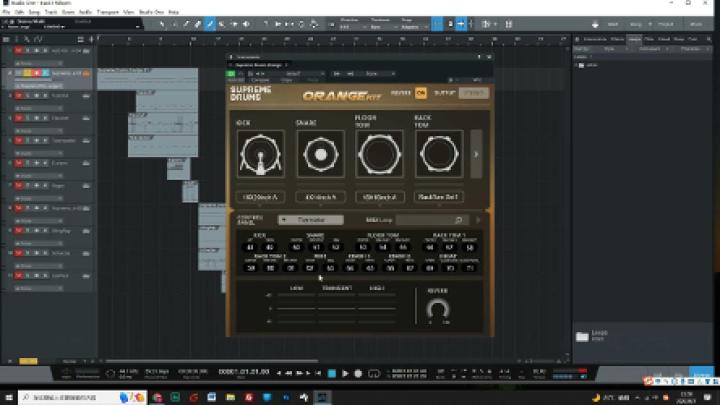Open the Snare sample dropdown

point(321,197)
